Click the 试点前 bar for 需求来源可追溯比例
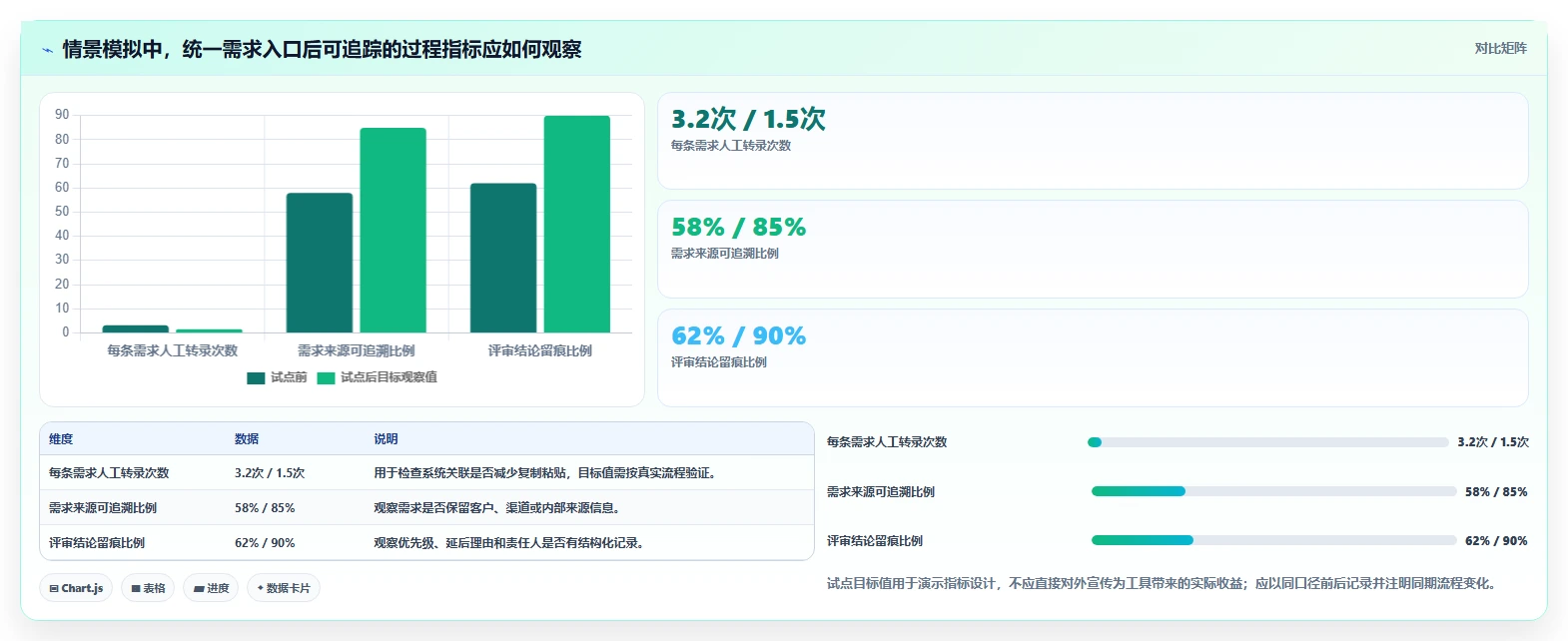 point(320,263)
